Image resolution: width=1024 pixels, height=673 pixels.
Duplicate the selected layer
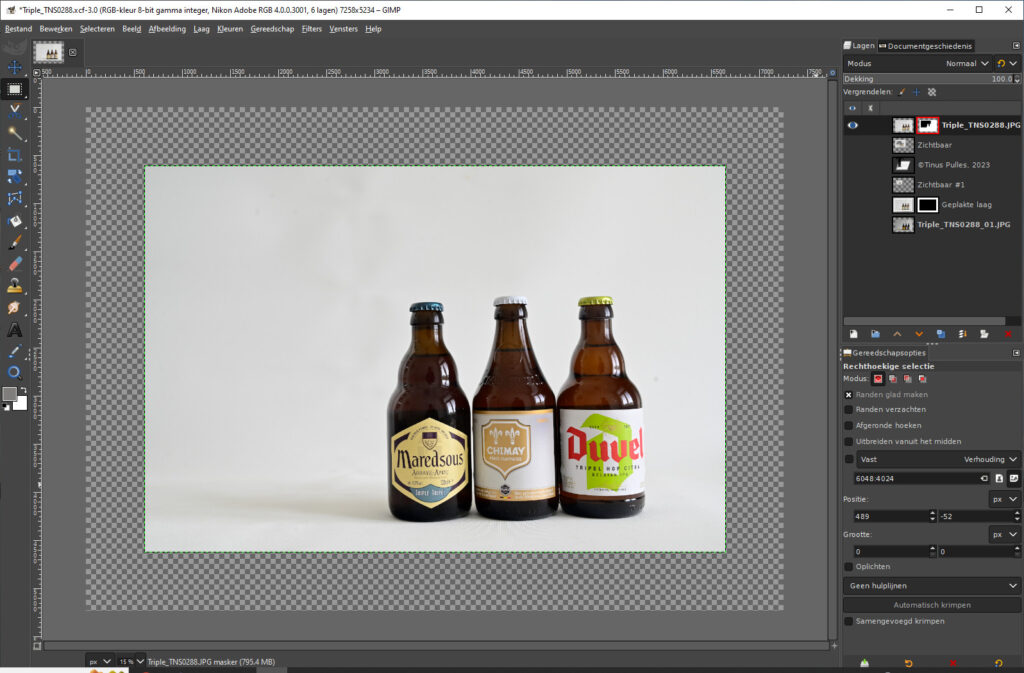(940, 334)
